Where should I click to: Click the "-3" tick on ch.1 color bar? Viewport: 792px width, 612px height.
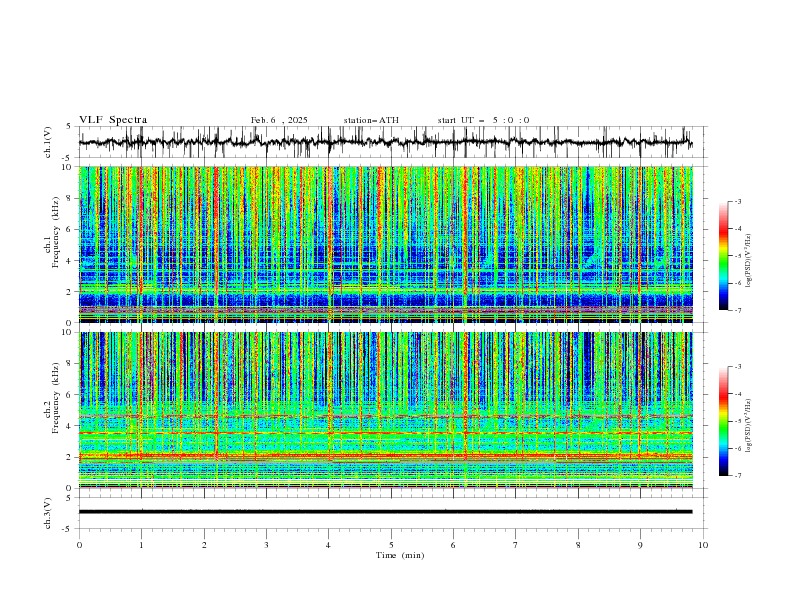[x=738, y=201]
